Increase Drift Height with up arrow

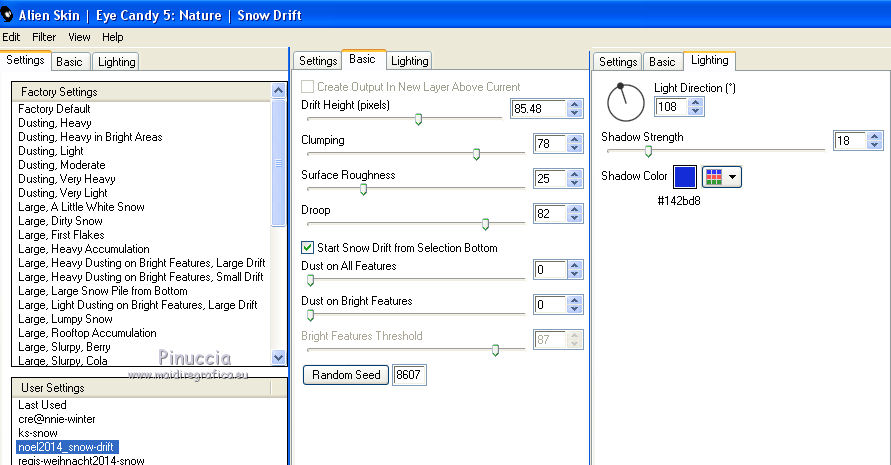point(574,104)
